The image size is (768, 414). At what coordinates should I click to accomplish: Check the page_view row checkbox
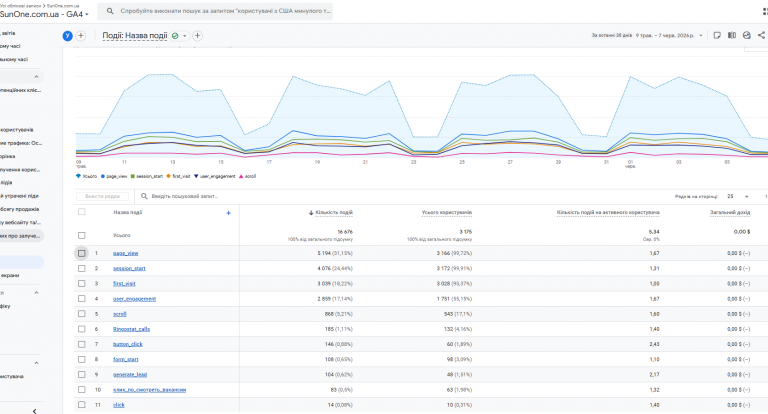82,253
